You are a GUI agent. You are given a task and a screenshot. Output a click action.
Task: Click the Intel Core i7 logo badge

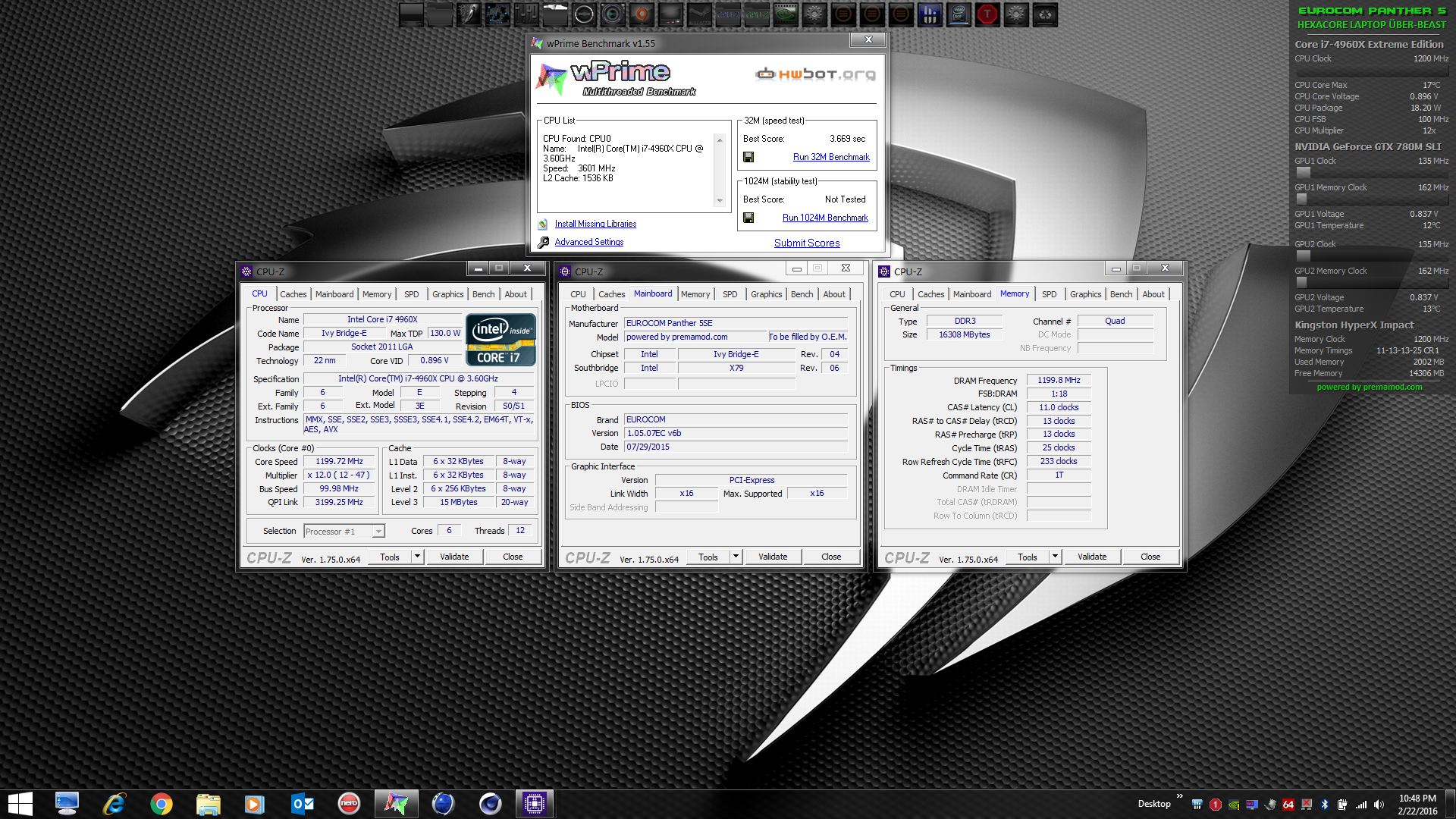500,340
